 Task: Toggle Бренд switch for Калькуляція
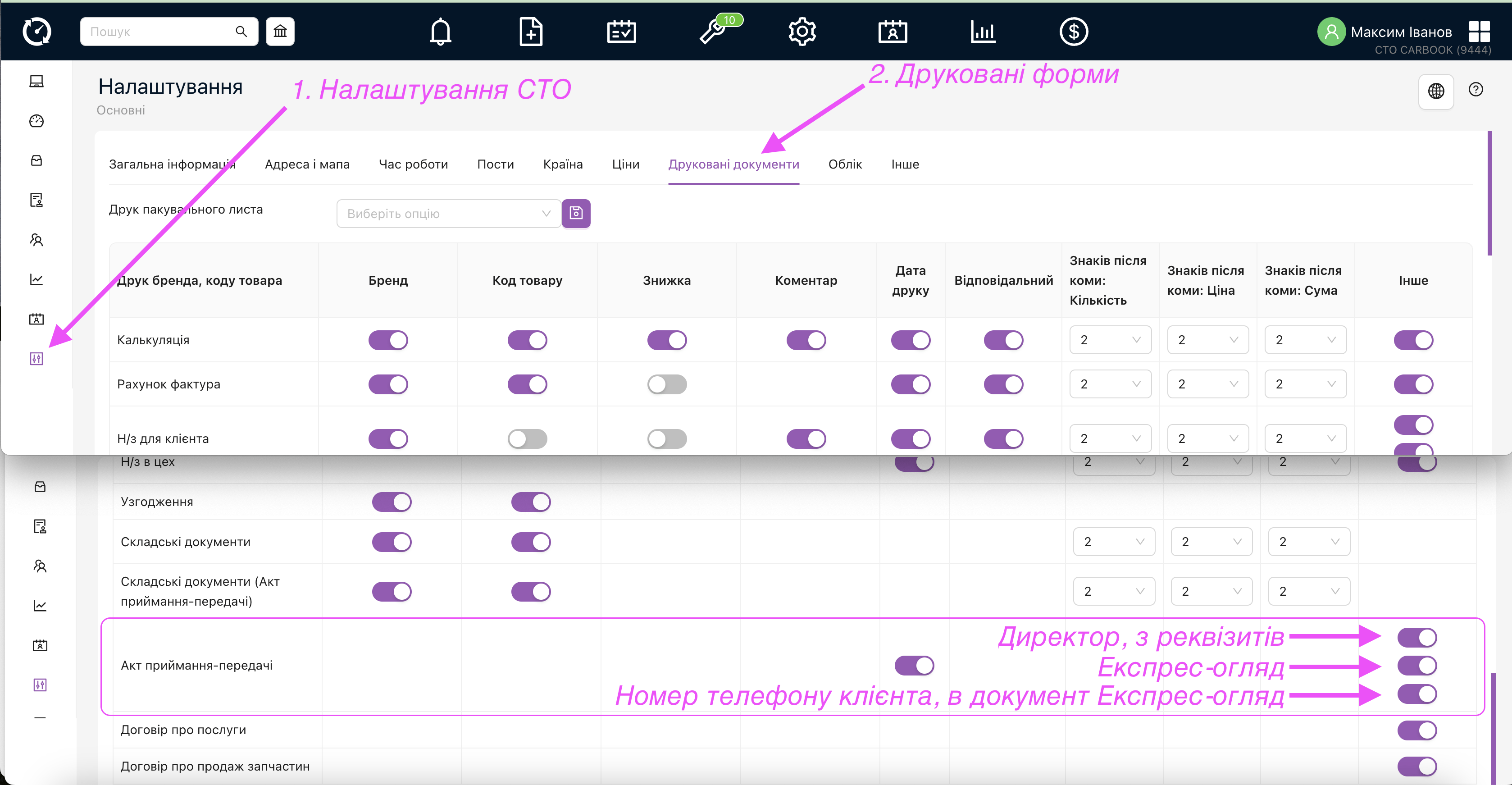coord(388,340)
